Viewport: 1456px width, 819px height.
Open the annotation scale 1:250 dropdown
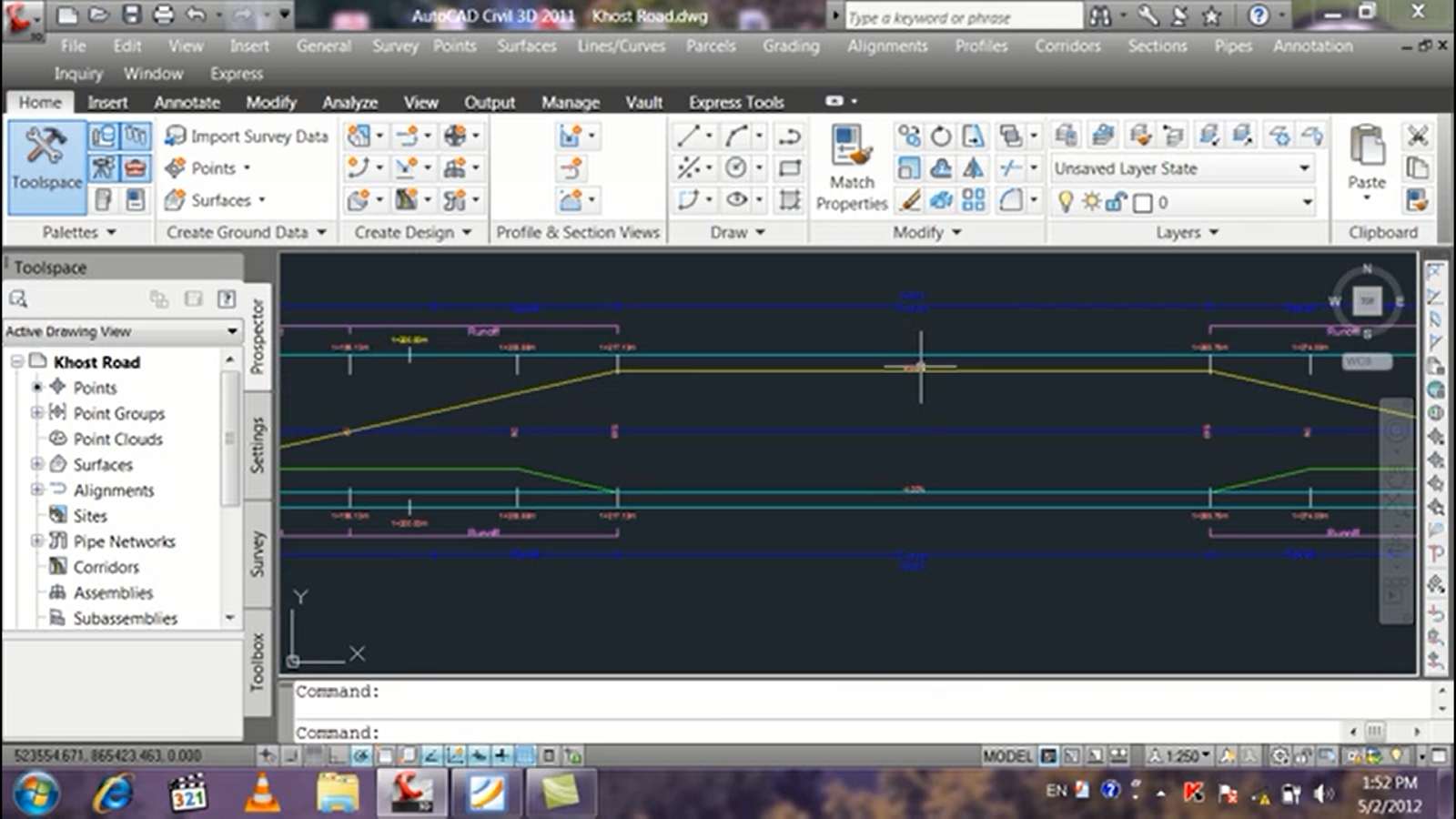[x=1181, y=754]
